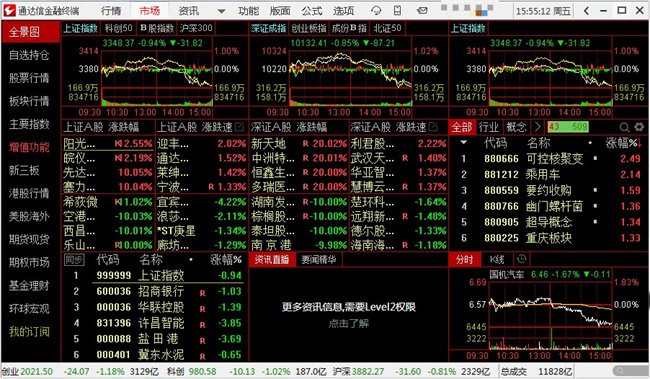This screenshot has height=379, width=650.
Task: Open the headset customer service icon
Action: tap(376, 10)
